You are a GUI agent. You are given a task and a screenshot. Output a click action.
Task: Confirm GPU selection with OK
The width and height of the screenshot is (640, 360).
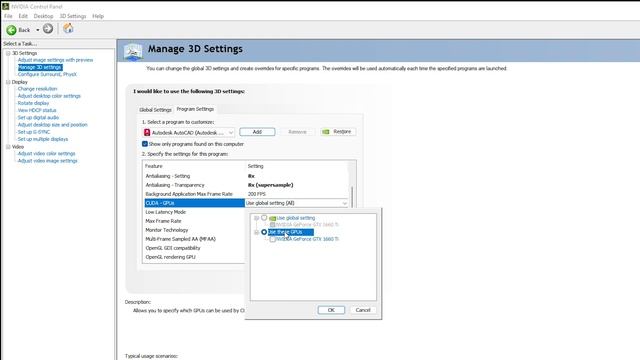click(331, 310)
